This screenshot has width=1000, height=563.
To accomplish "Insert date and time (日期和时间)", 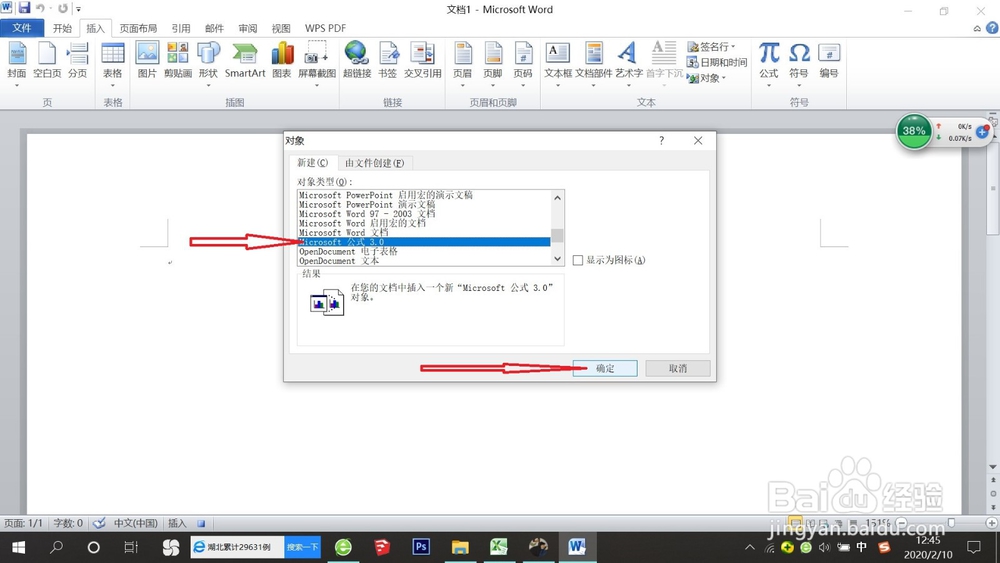I will [717, 62].
